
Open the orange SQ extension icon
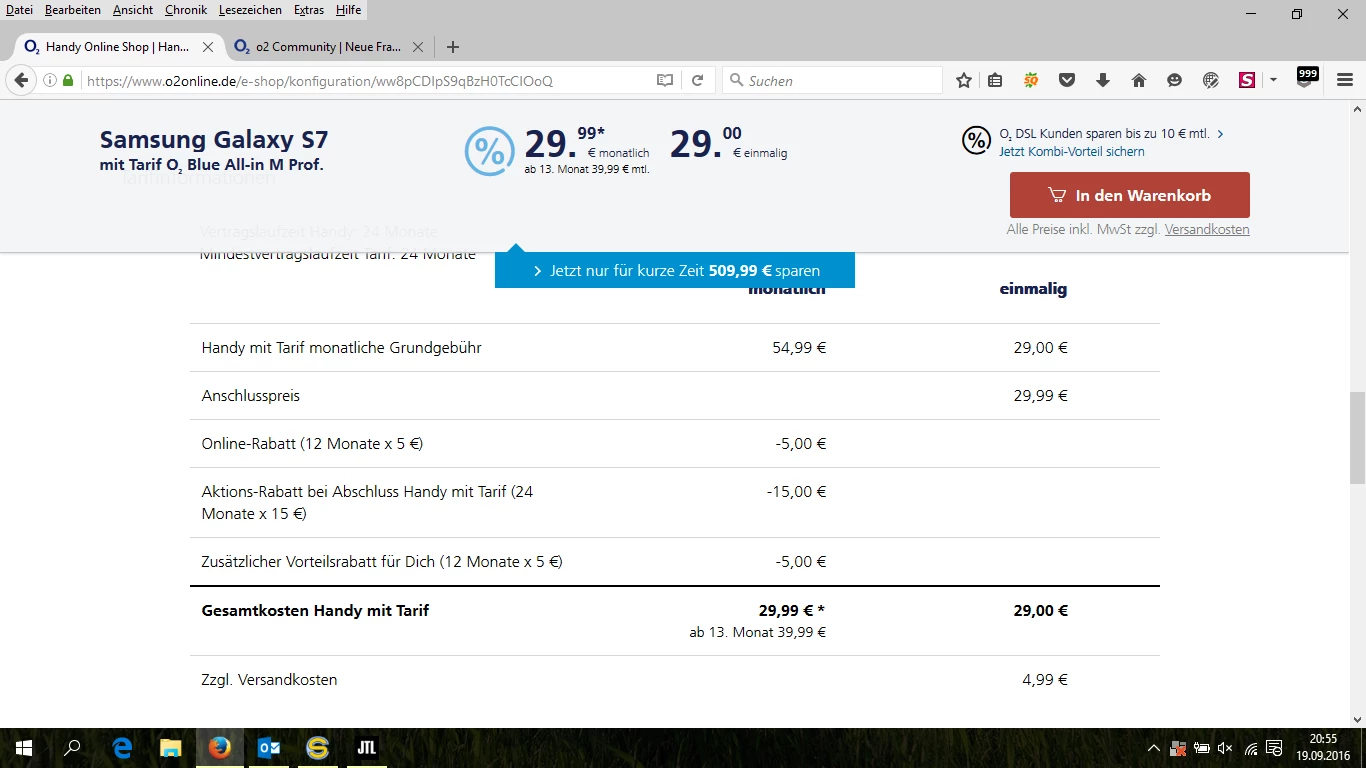[x=1031, y=81]
